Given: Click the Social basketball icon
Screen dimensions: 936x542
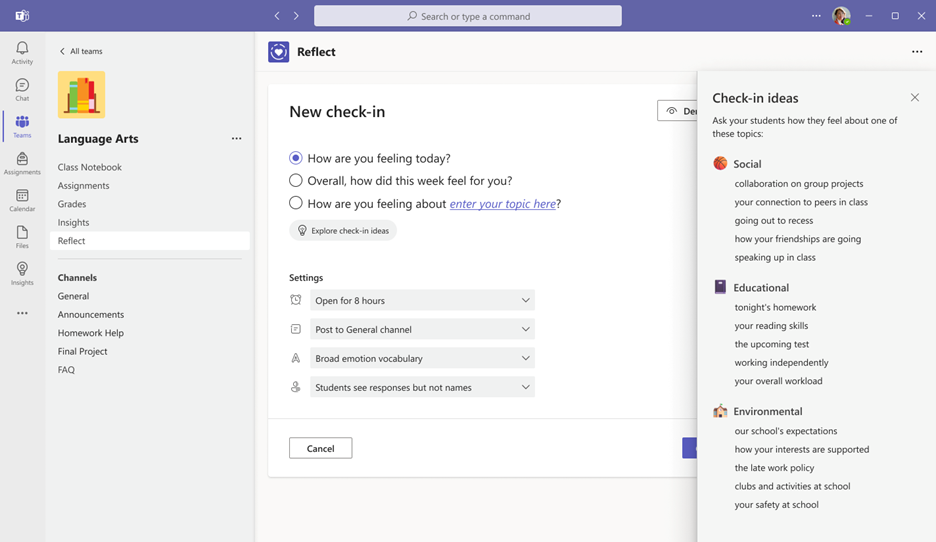Looking at the screenshot, I should point(721,163).
